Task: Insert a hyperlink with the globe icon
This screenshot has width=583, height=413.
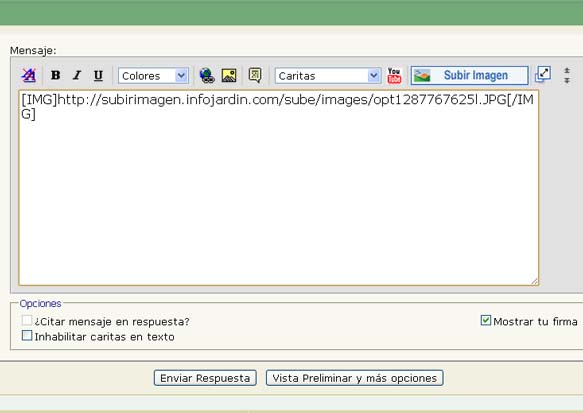Action: (207, 75)
